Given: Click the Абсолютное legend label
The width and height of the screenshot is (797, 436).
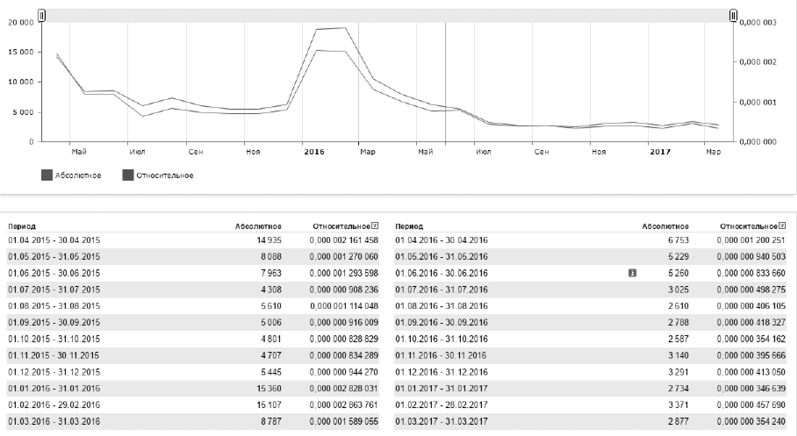Looking at the screenshot, I should tap(77, 175).
